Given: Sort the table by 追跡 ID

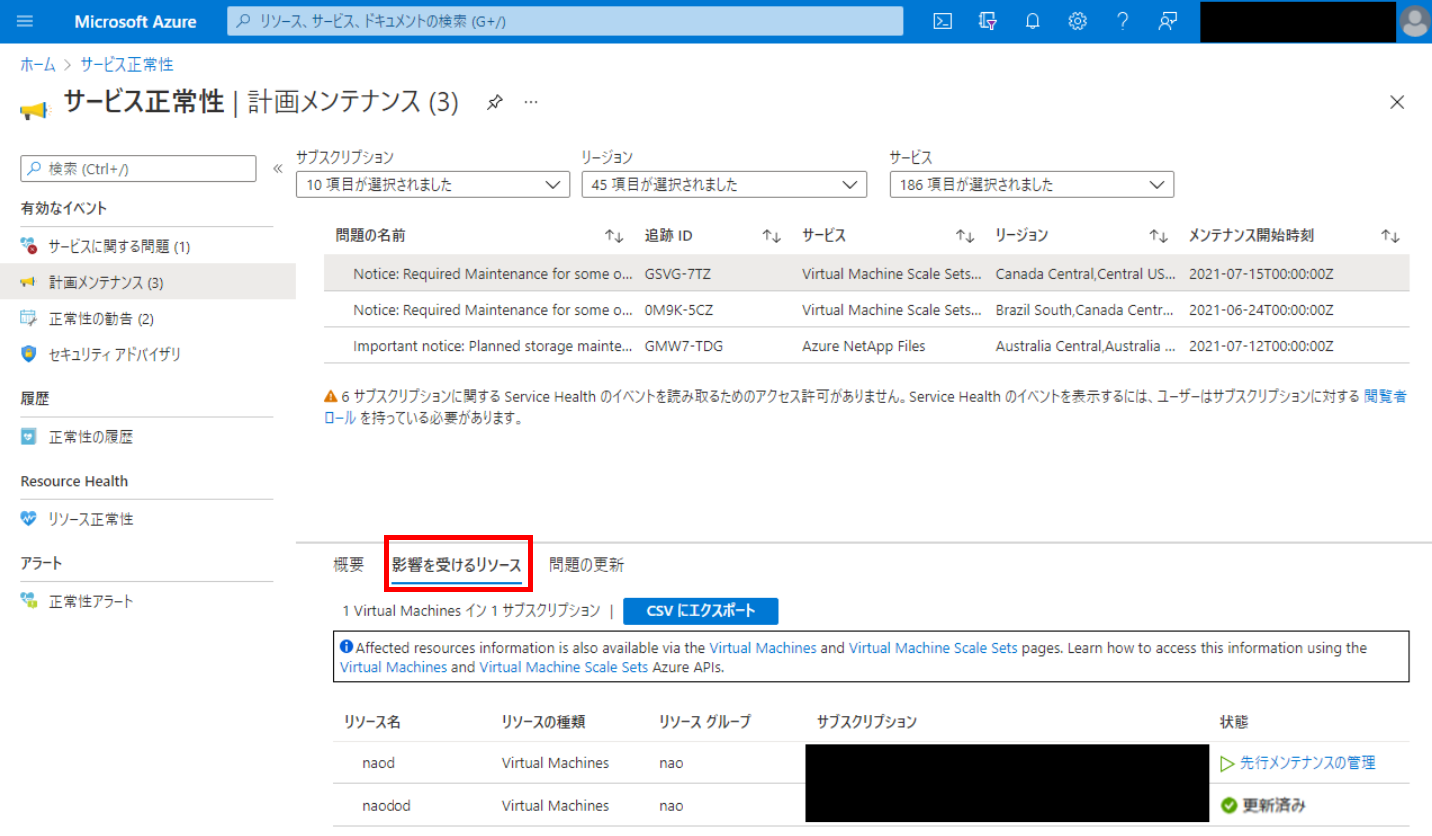Looking at the screenshot, I should pos(771,236).
